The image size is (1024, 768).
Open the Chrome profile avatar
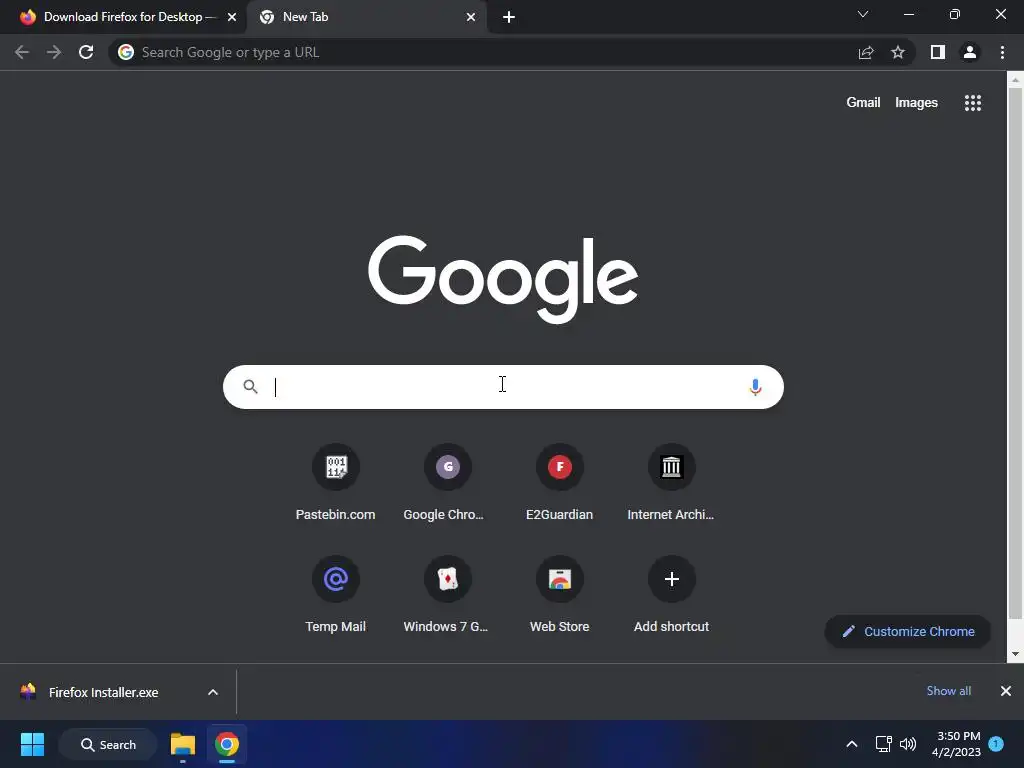click(970, 52)
